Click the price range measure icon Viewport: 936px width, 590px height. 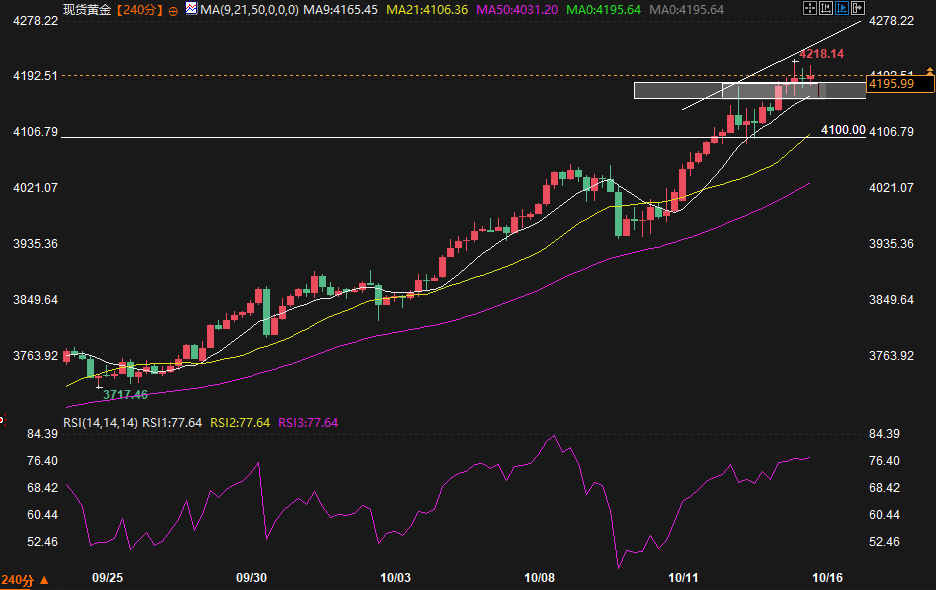click(x=824, y=9)
